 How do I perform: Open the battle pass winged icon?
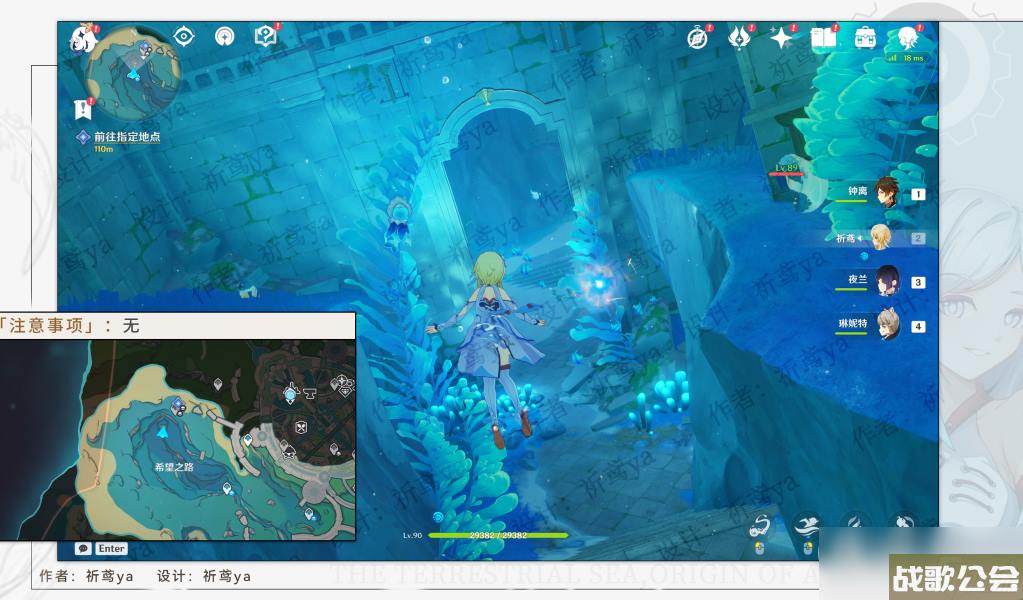pos(739,38)
